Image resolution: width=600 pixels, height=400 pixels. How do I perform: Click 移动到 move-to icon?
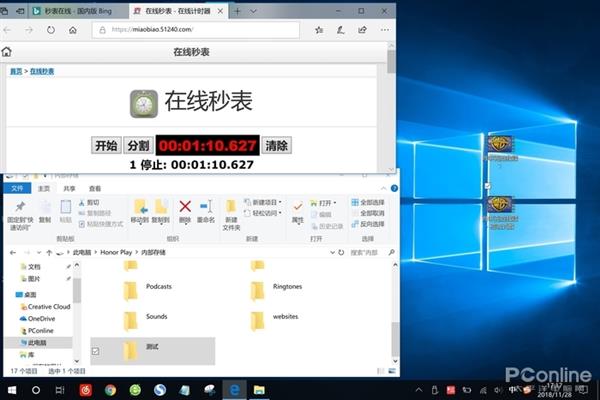tap(140, 212)
